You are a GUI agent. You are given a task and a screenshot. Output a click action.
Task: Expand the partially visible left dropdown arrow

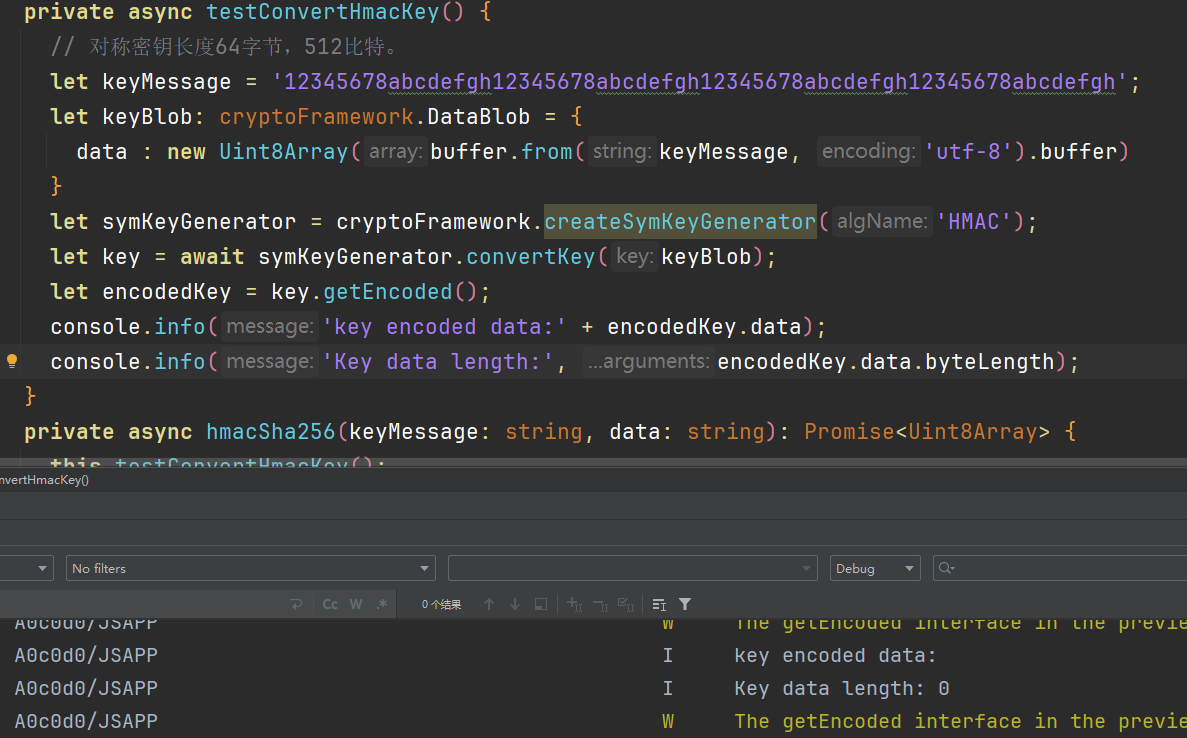(x=42, y=568)
